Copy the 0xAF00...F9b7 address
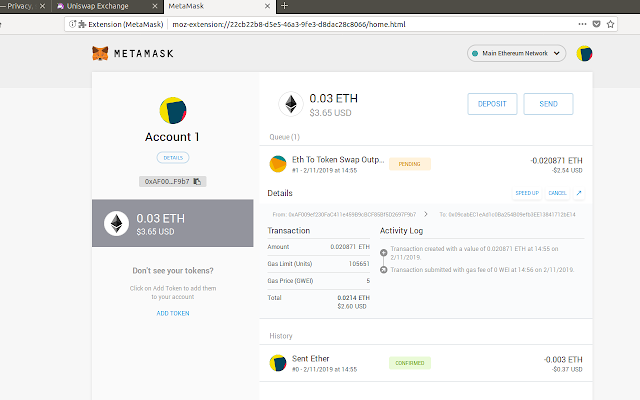 [173, 181]
